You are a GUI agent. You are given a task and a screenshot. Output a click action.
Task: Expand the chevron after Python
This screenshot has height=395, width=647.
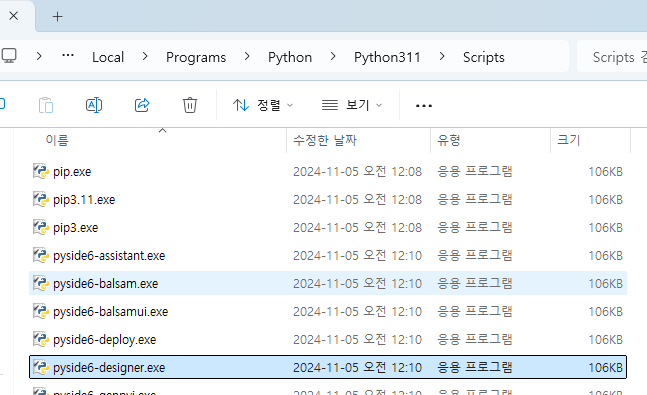pos(333,56)
